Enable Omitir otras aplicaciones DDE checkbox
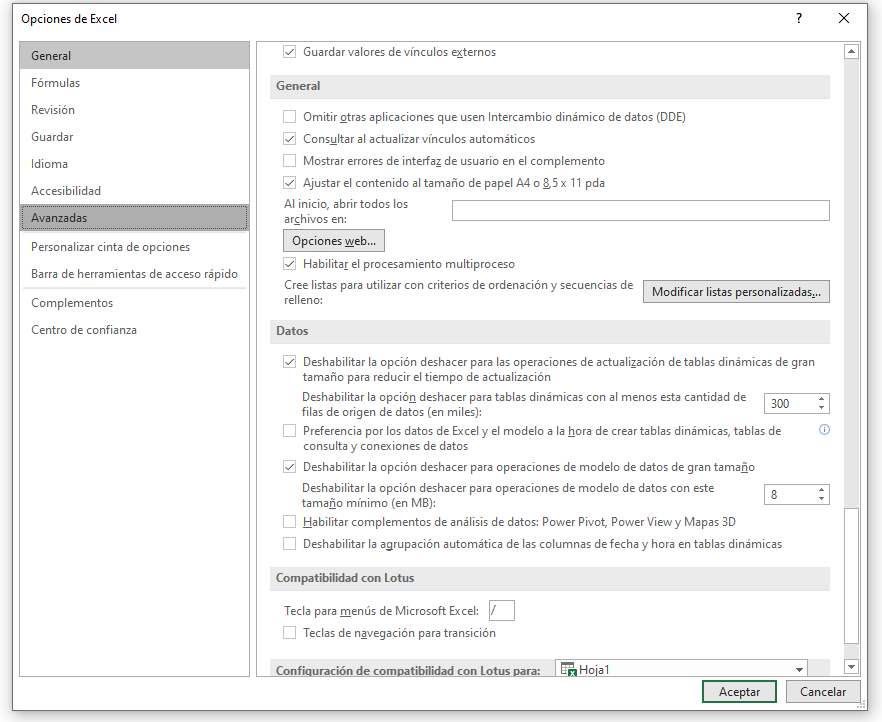The image size is (882, 722). (x=289, y=117)
